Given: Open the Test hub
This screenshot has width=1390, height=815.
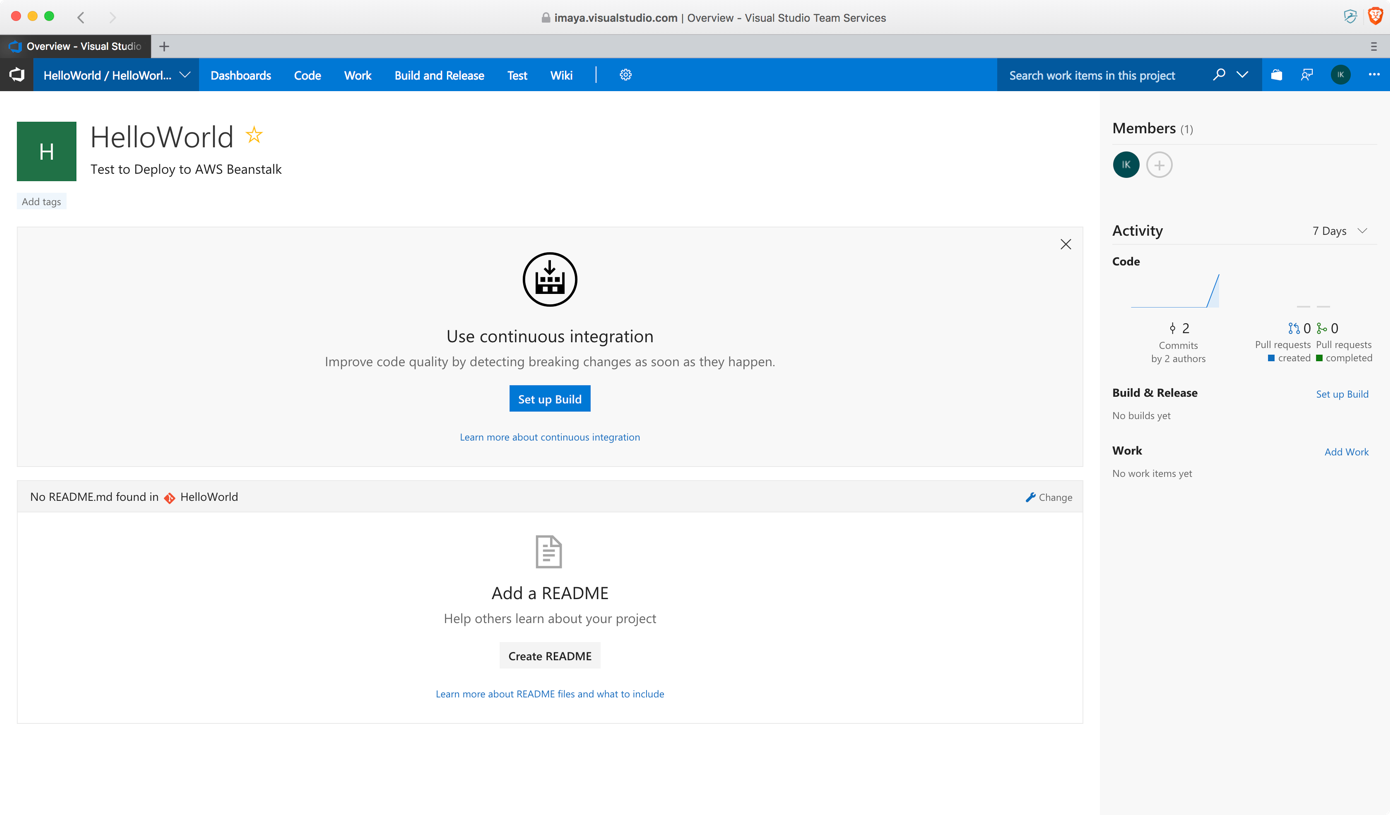Looking at the screenshot, I should [x=517, y=75].
